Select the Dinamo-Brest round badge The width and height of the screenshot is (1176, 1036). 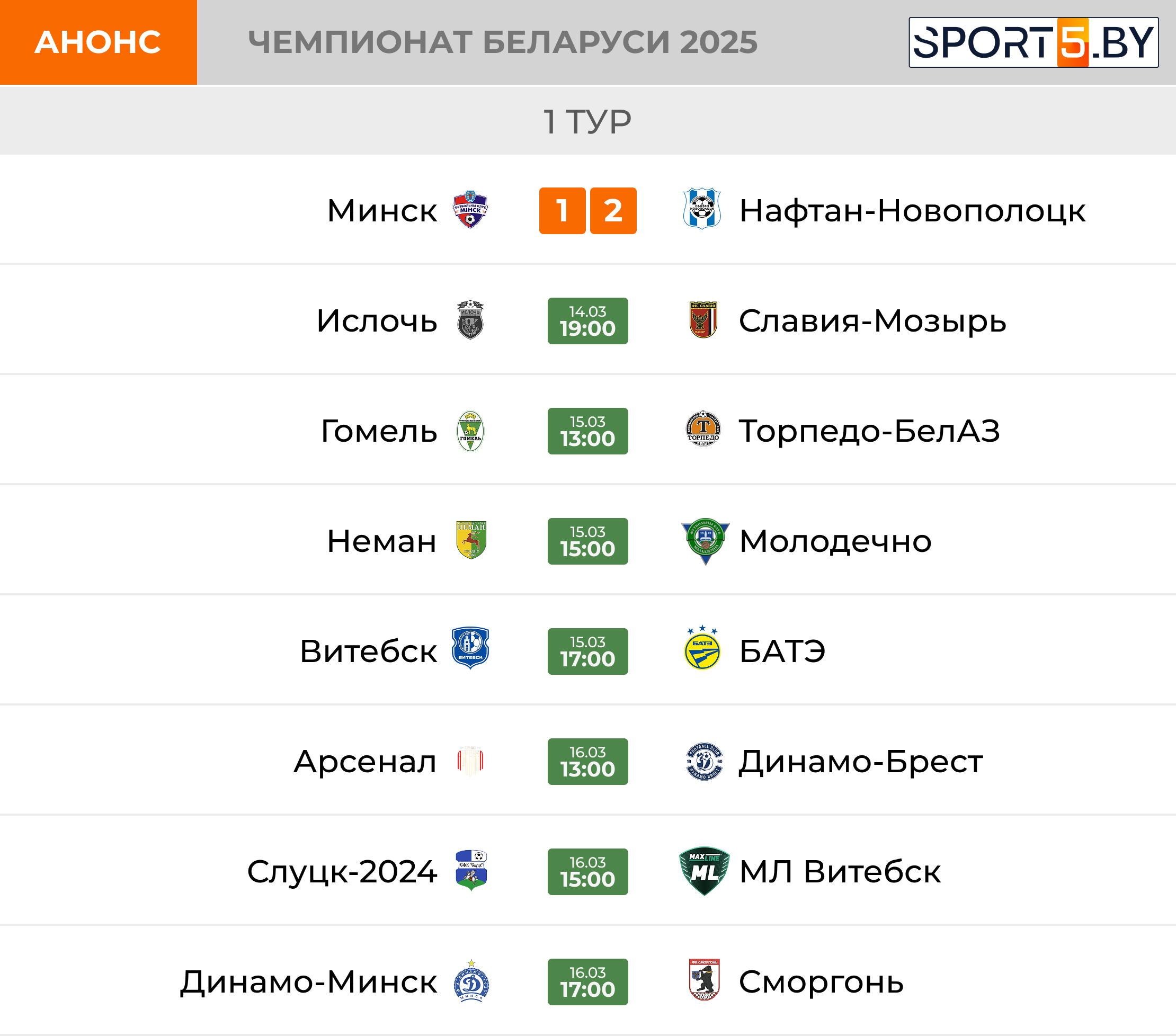pyautogui.click(x=704, y=761)
